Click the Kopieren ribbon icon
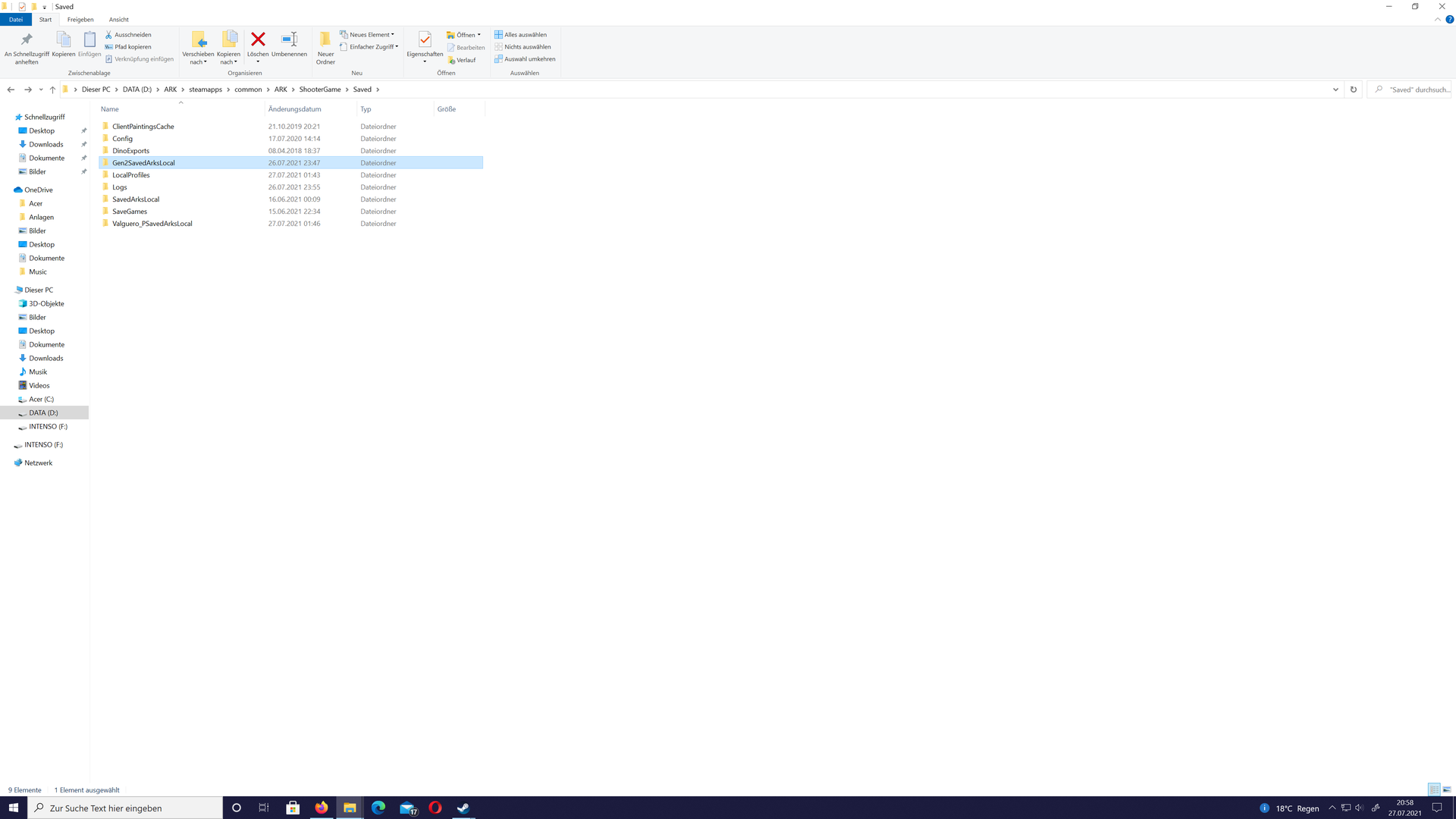Image resolution: width=1456 pixels, height=819 pixels. tap(64, 45)
